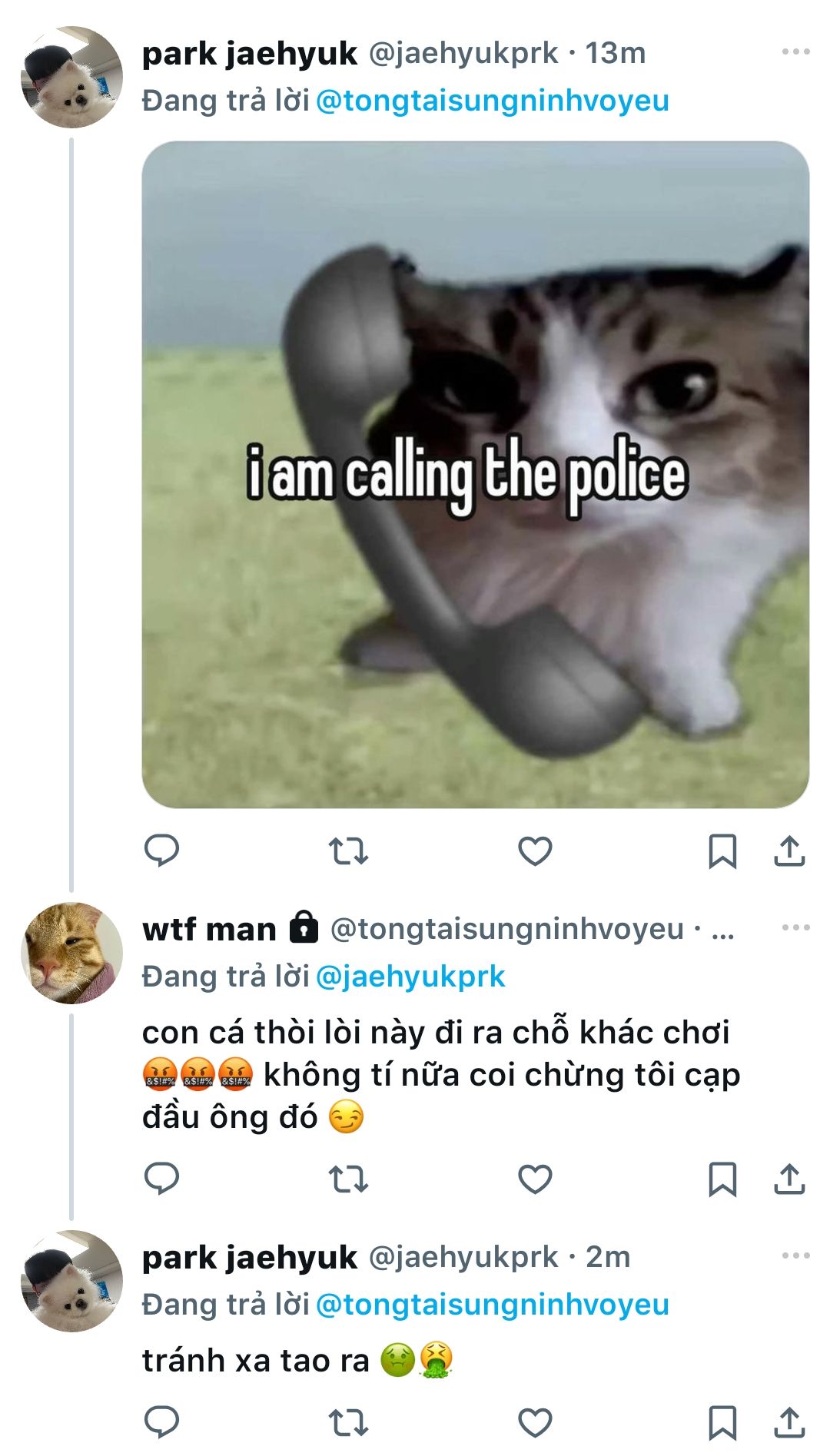Viewport: 830px width, 1456px height.
Task: Open the "i am calling the police" cat image
Action: click(x=475, y=474)
